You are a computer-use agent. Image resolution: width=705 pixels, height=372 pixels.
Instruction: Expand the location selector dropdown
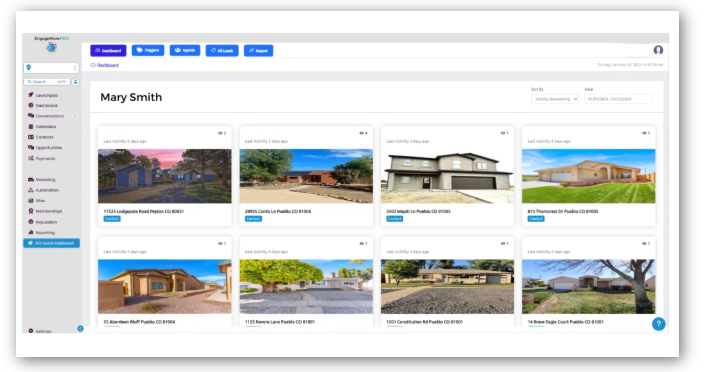click(51, 67)
